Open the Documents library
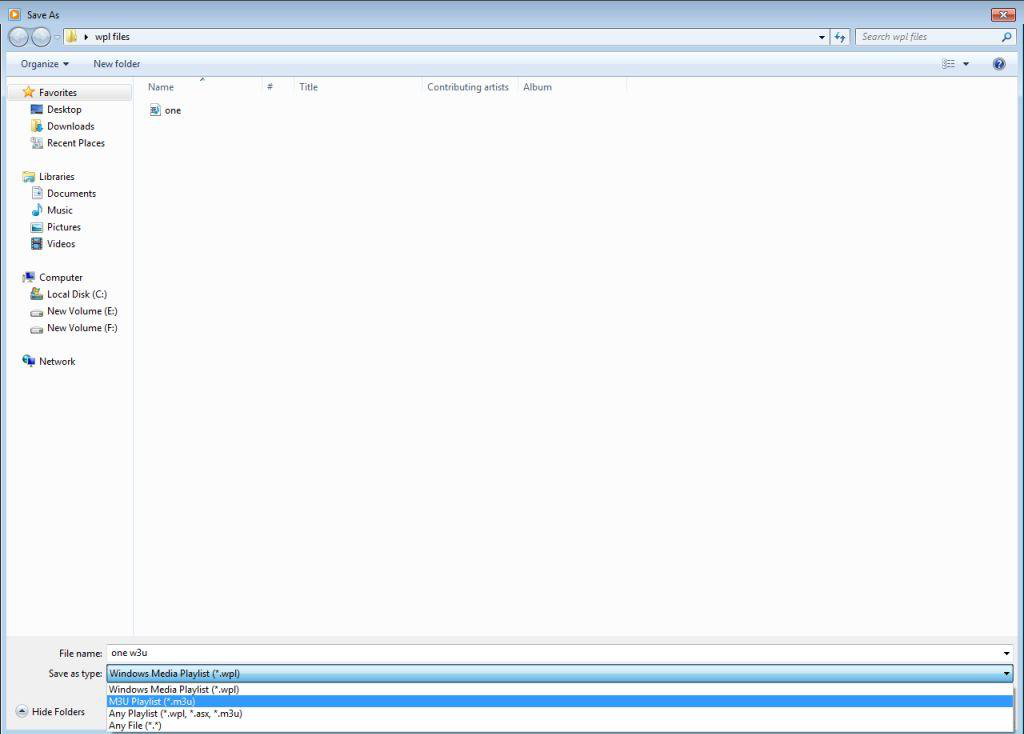 point(71,193)
